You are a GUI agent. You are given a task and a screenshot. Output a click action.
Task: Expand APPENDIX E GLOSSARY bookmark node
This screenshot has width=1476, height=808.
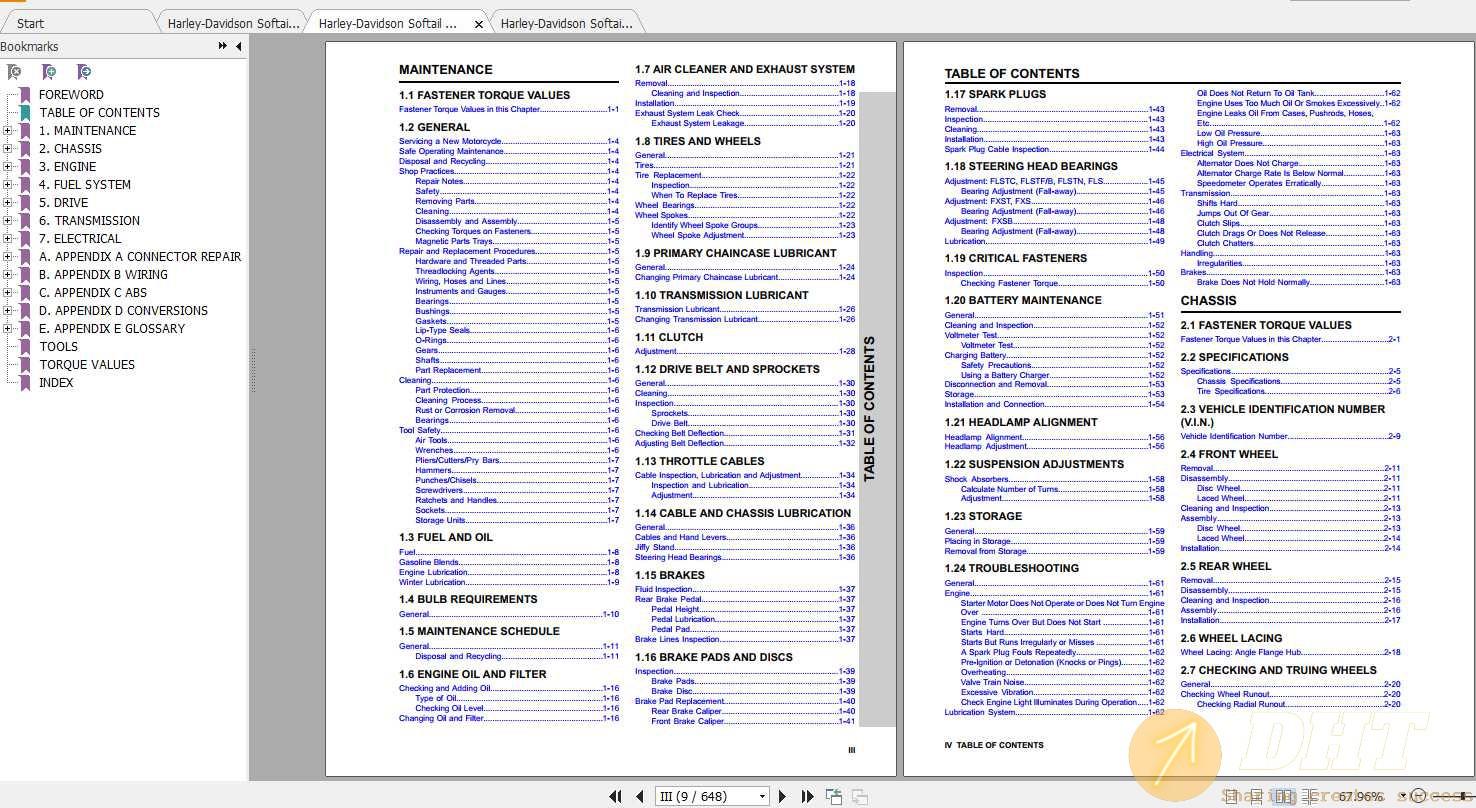click(x=8, y=329)
